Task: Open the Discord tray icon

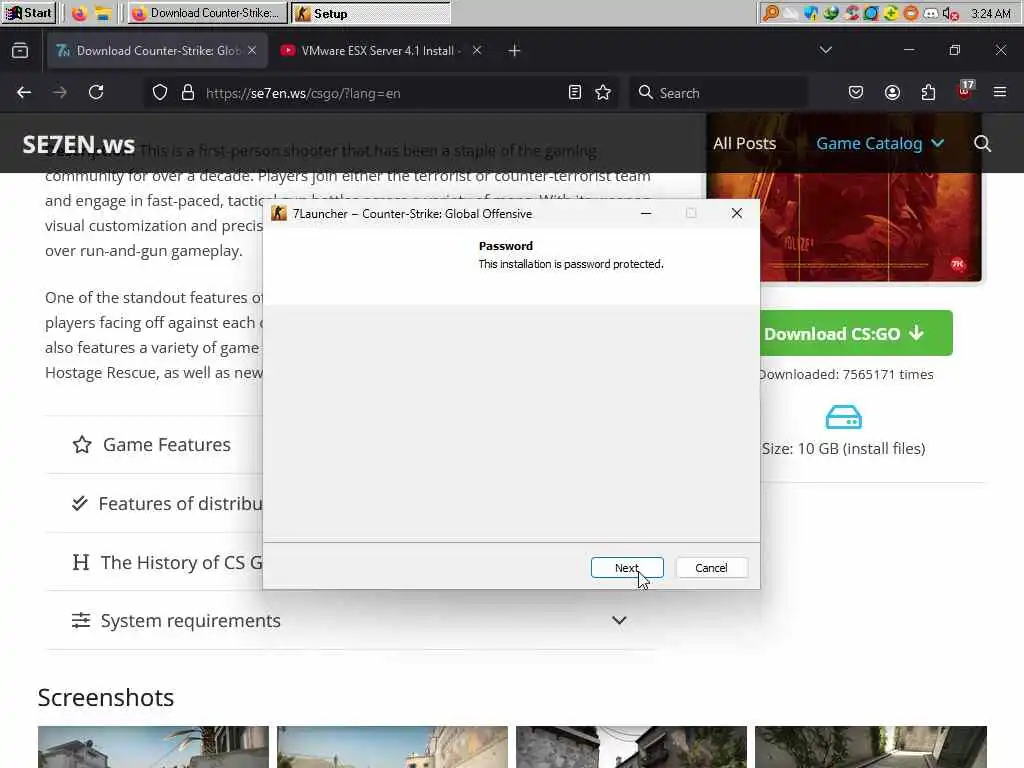Action: (931, 13)
